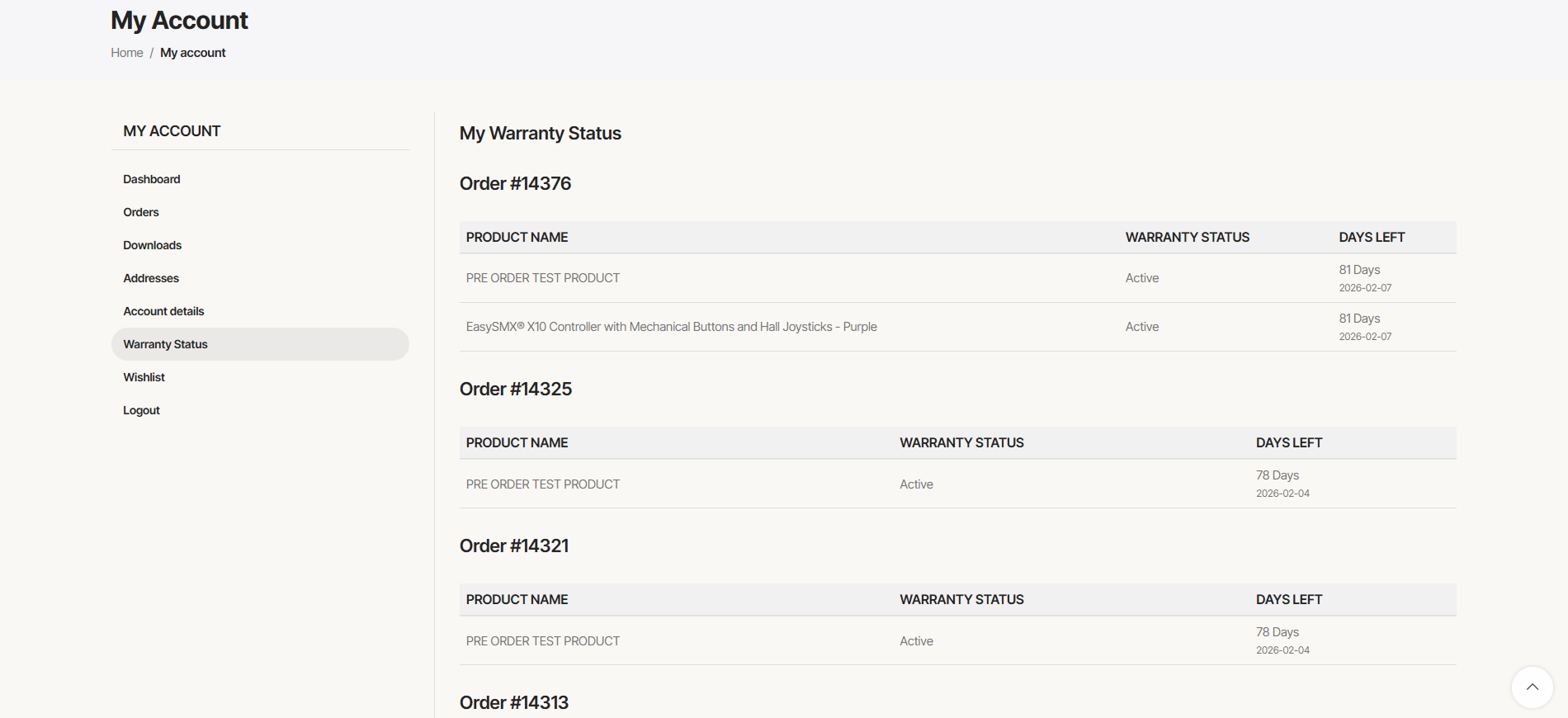Open details for Order #14325

(x=516, y=389)
